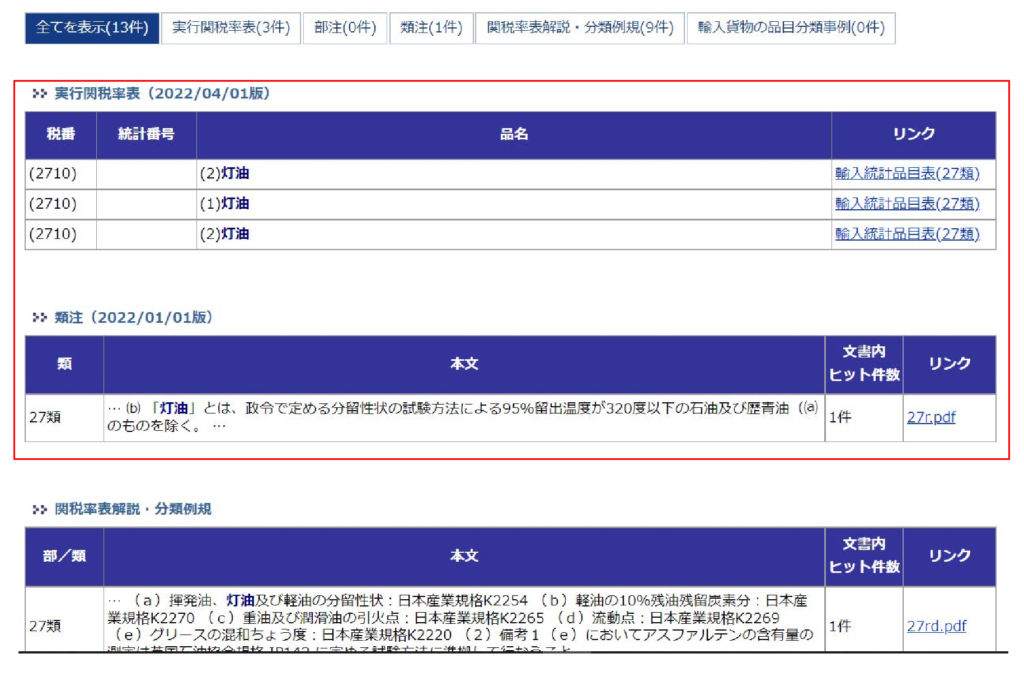This screenshot has width=1024, height=677.
Task: Select the 輸入貨物の品目分類事例(0件) tab
Action: point(791,28)
